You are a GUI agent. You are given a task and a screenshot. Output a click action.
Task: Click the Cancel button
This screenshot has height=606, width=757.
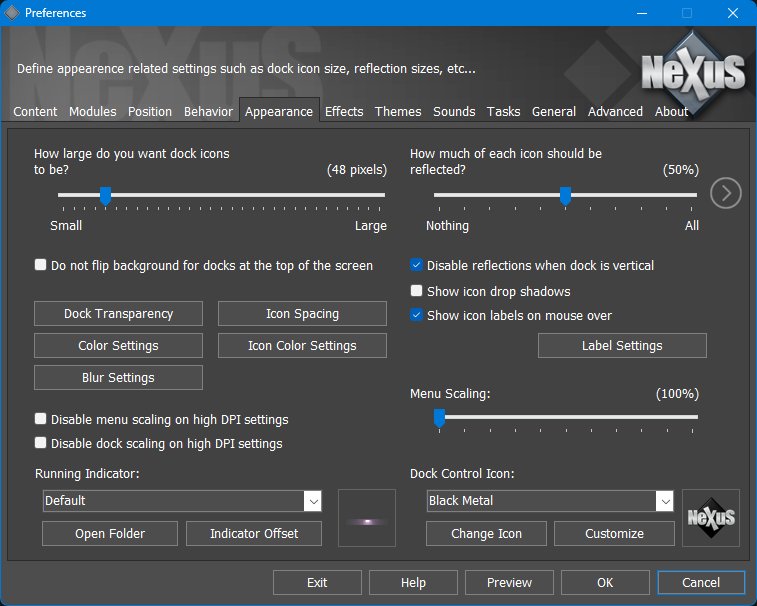click(x=701, y=582)
